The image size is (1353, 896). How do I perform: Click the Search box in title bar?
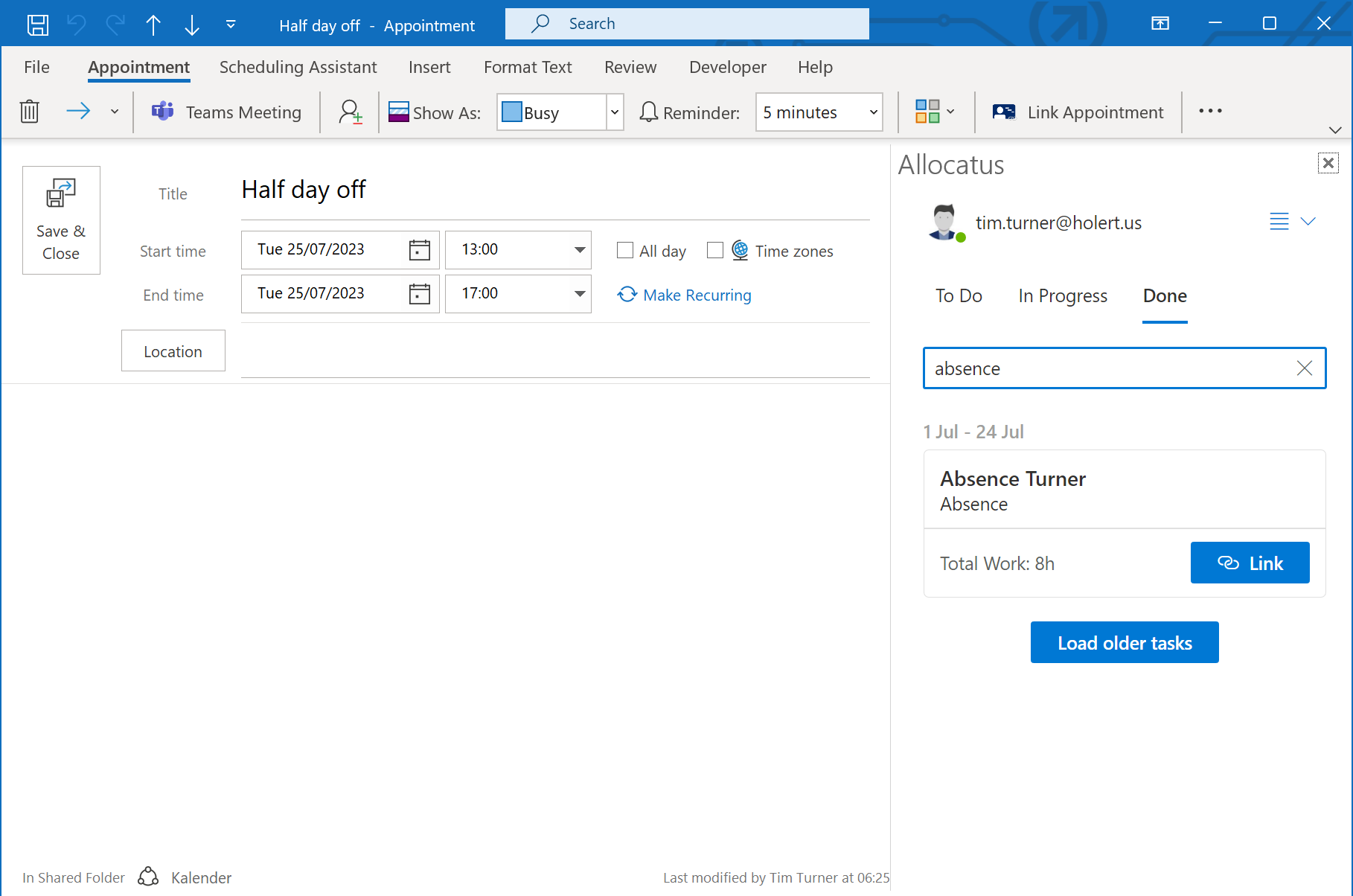click(x=687, y=24)
